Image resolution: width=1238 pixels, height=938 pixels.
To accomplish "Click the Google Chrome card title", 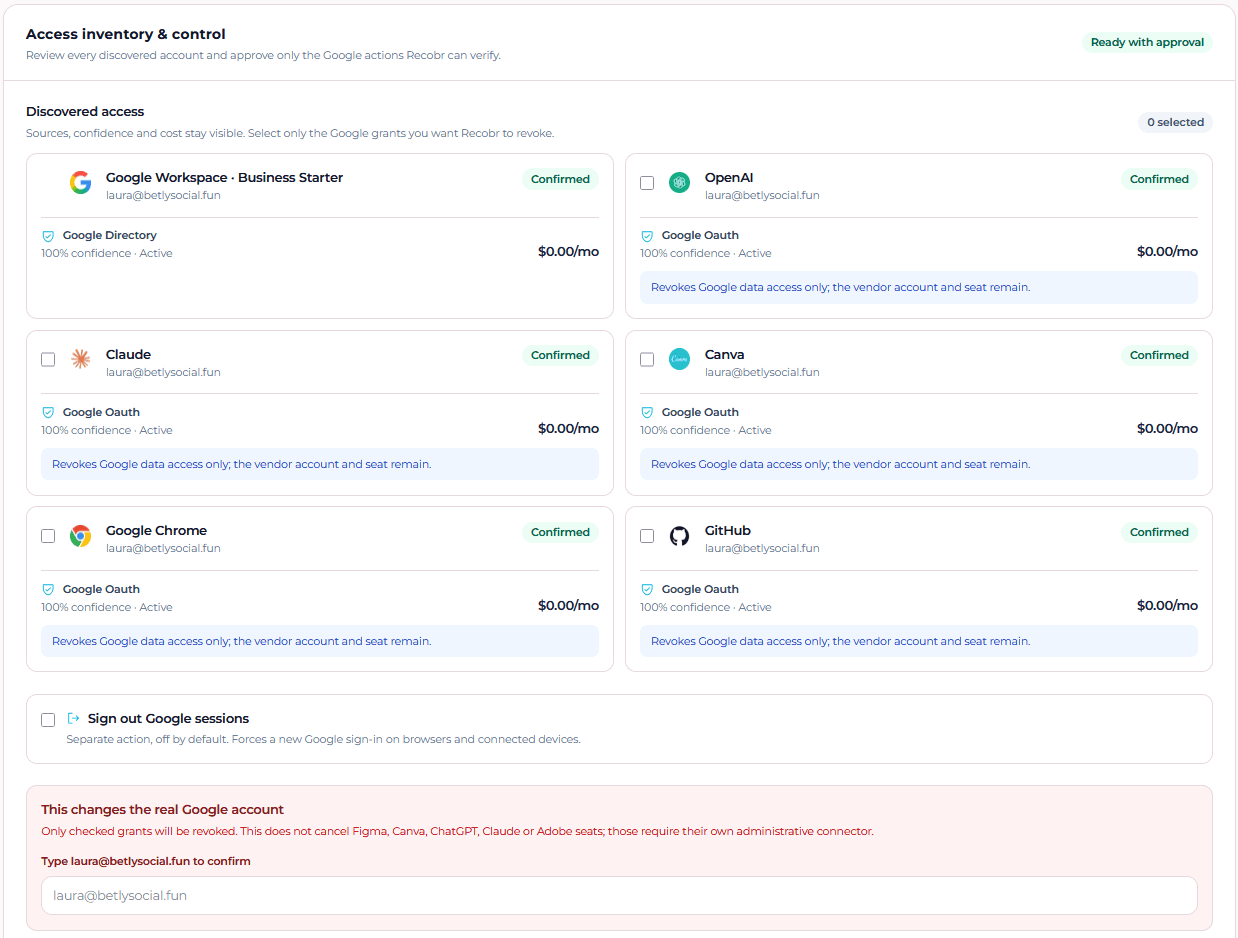I will [x=156, y=530].
